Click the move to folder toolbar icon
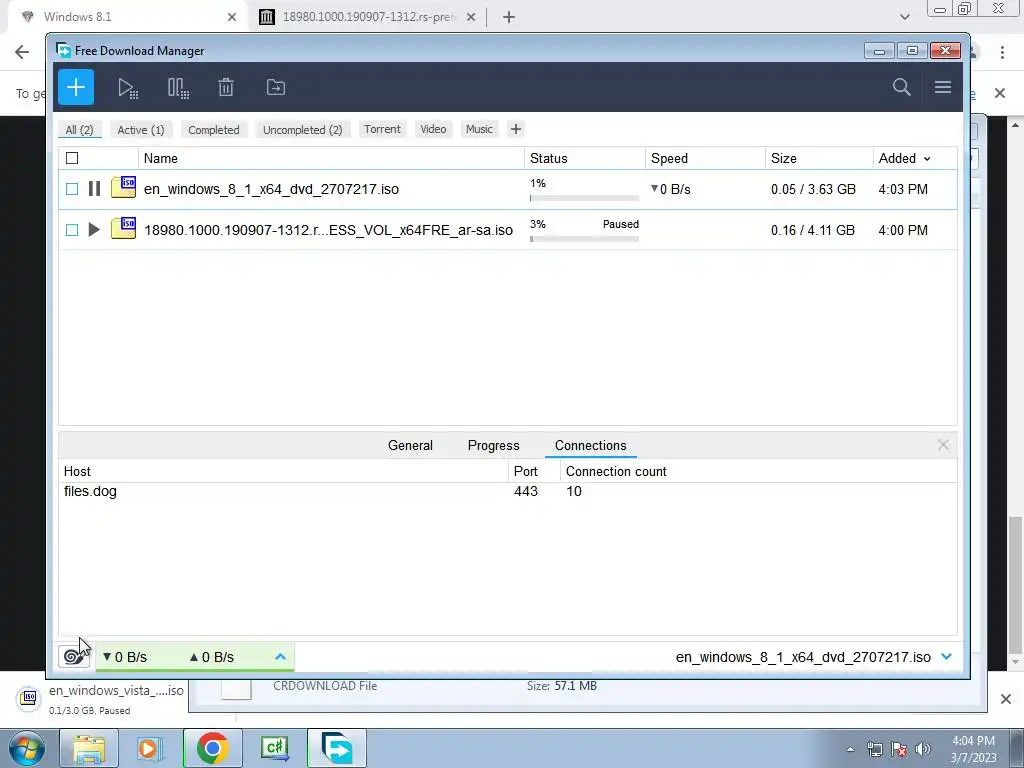 [276, 88]
